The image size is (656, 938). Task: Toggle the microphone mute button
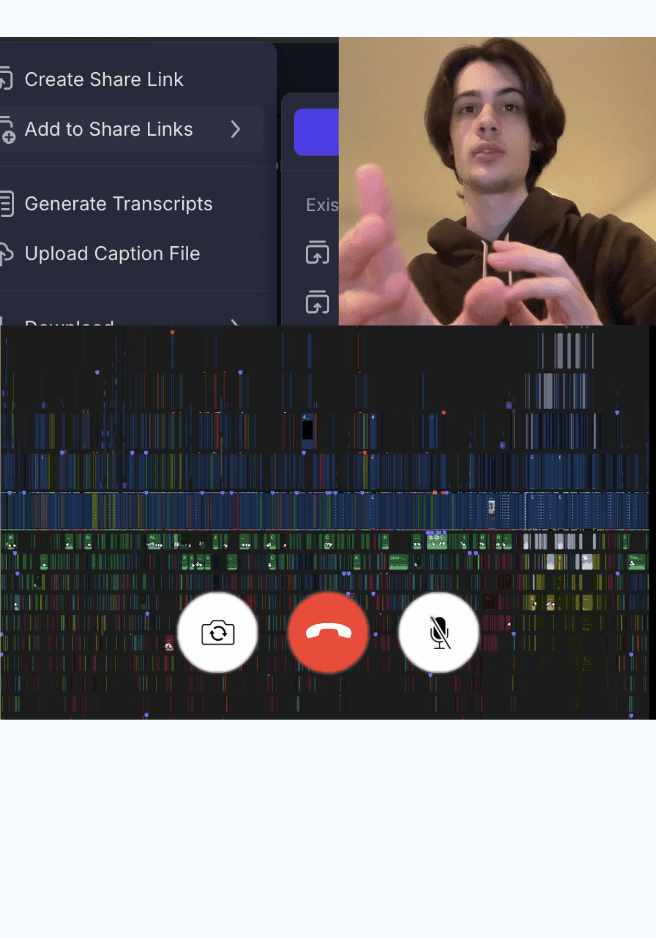point(439,632)
